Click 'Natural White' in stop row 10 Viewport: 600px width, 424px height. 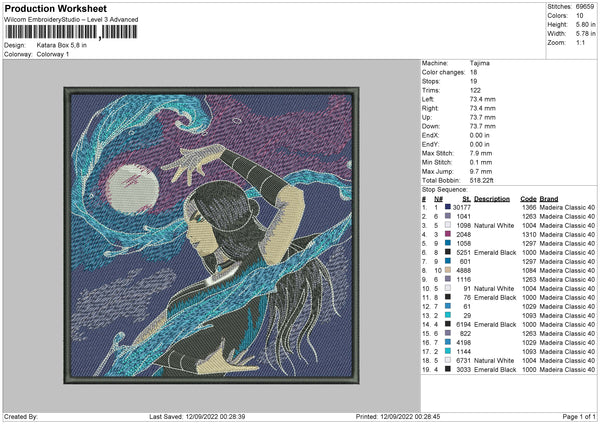[x=494, y=289]
